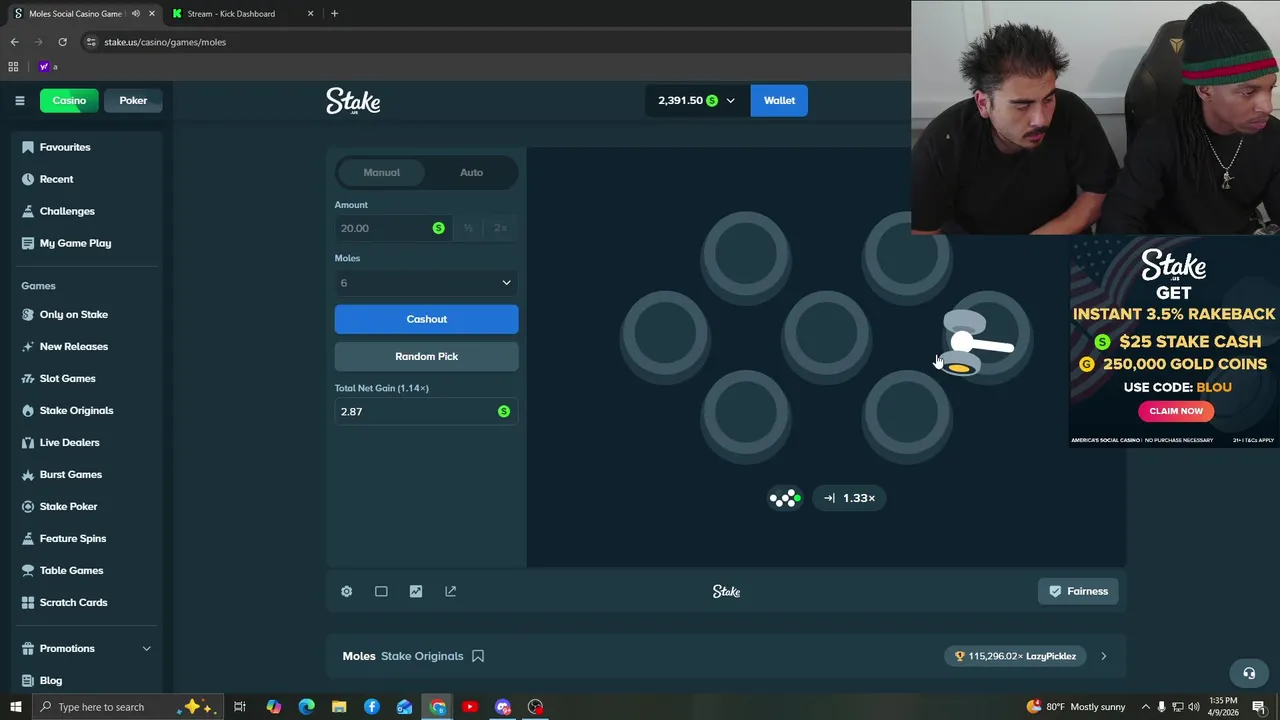1280x720 pixels.
Task: Click the Total Net Gain value field
Action: coord(426,411)
